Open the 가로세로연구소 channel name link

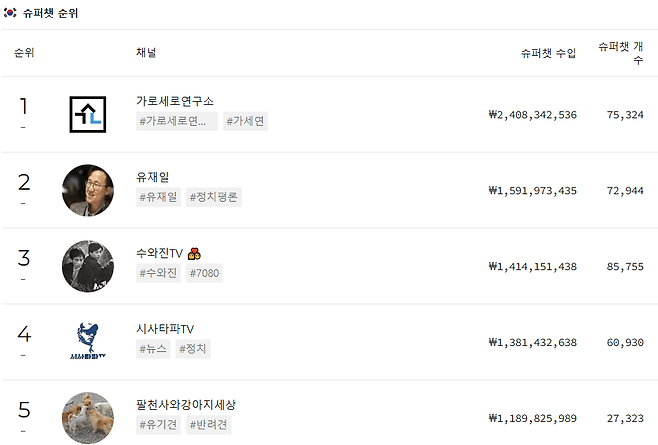point(175,101)
